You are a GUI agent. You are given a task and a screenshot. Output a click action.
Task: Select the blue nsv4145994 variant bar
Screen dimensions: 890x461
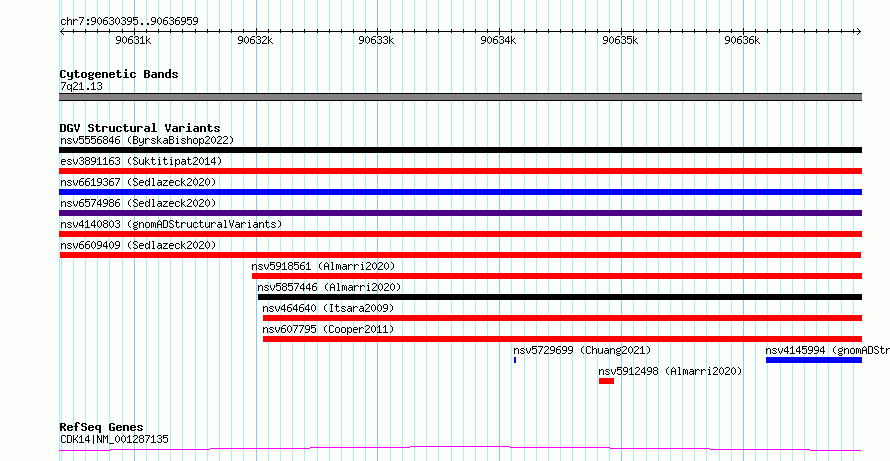pyautogui.click(x=813, y=360)
